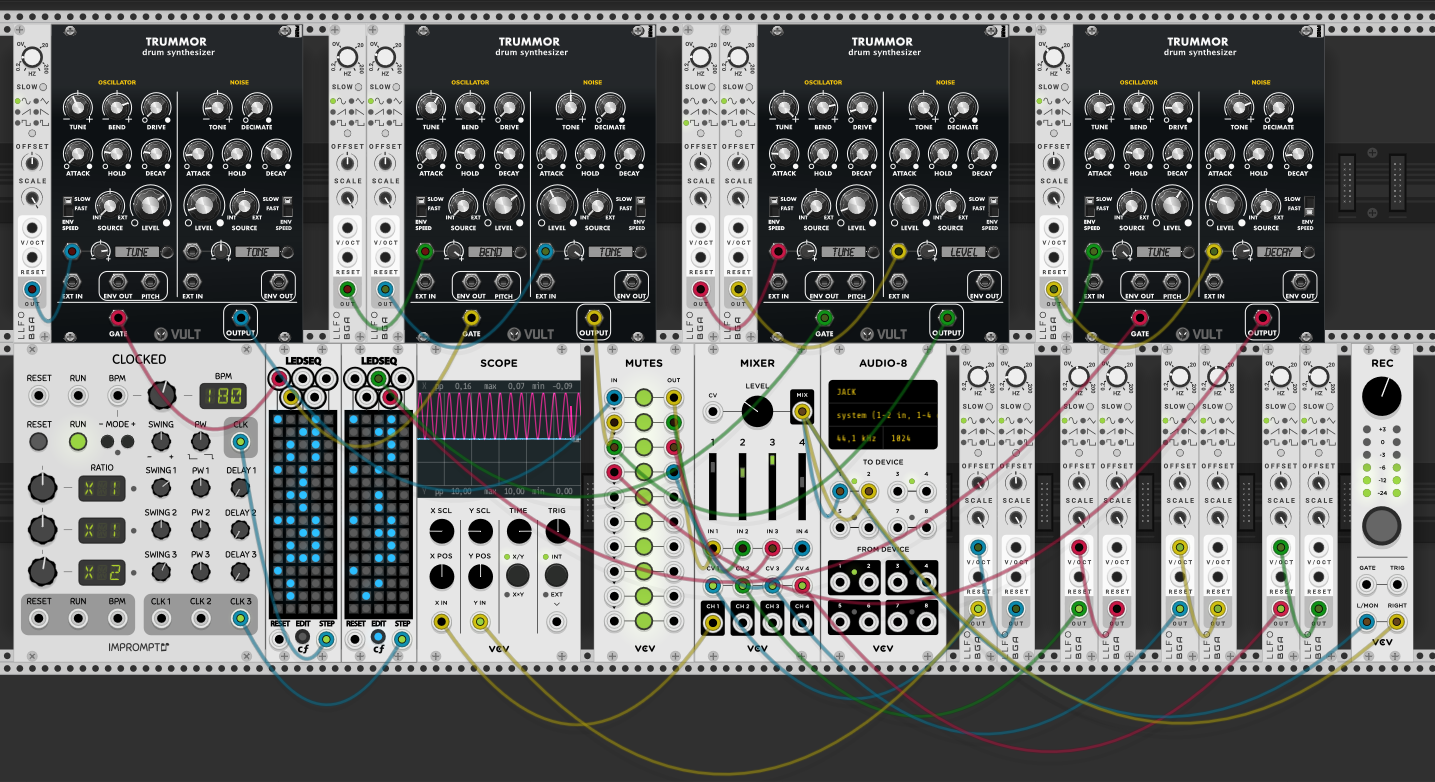The width and height of the screenshot is (1435, 782).
Task: Click the Scope X IN jack
Action: pyautogui.click(x=441, y=623)
